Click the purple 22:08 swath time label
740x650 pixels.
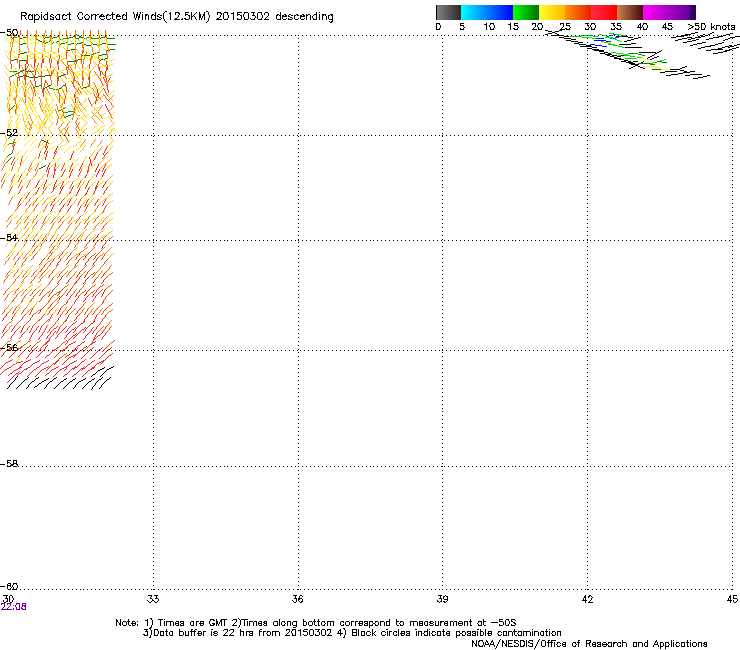pyautogui.click(x=14, y=607)
